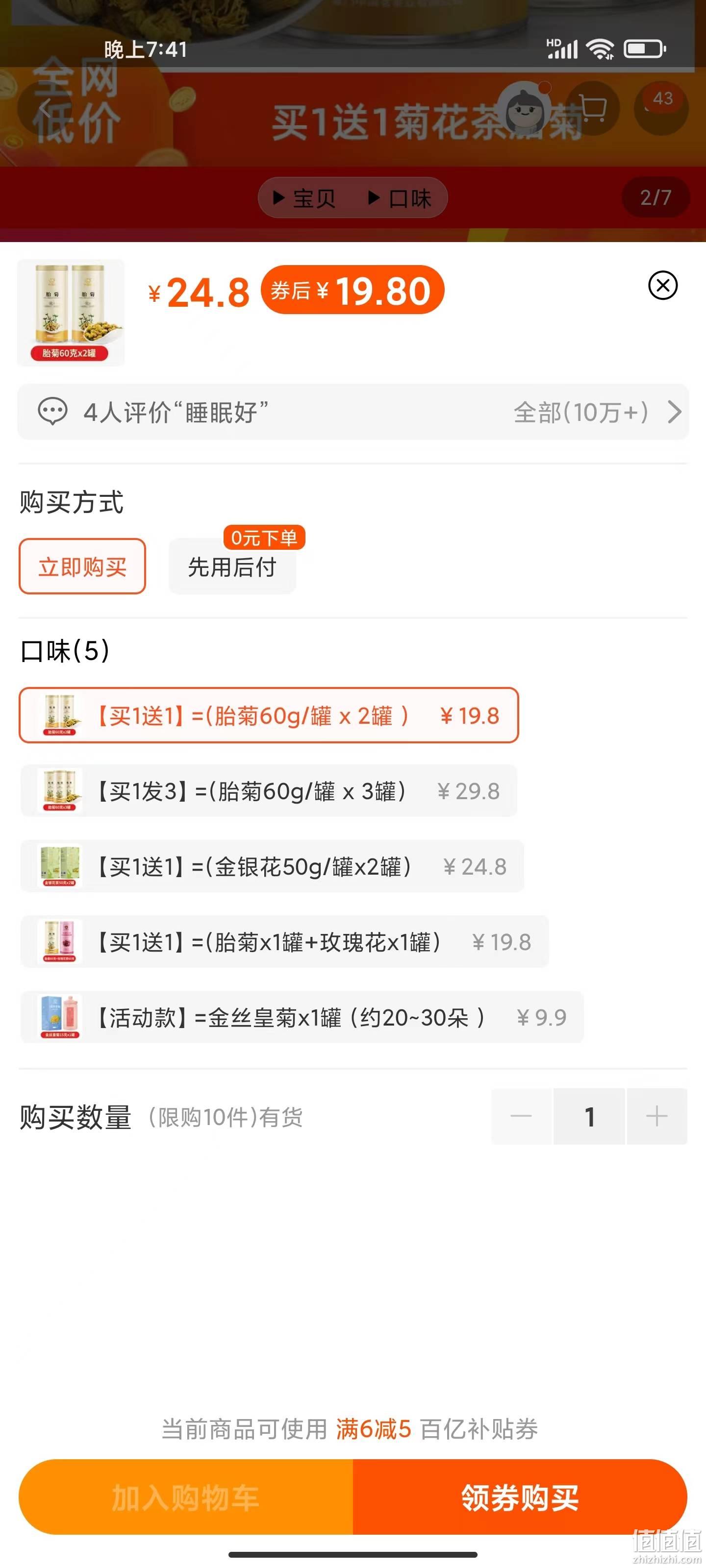The height and width of the screenshot is (1568, 706).
Task: Select 立即购买 purchase method
Action: click(82, 567)
